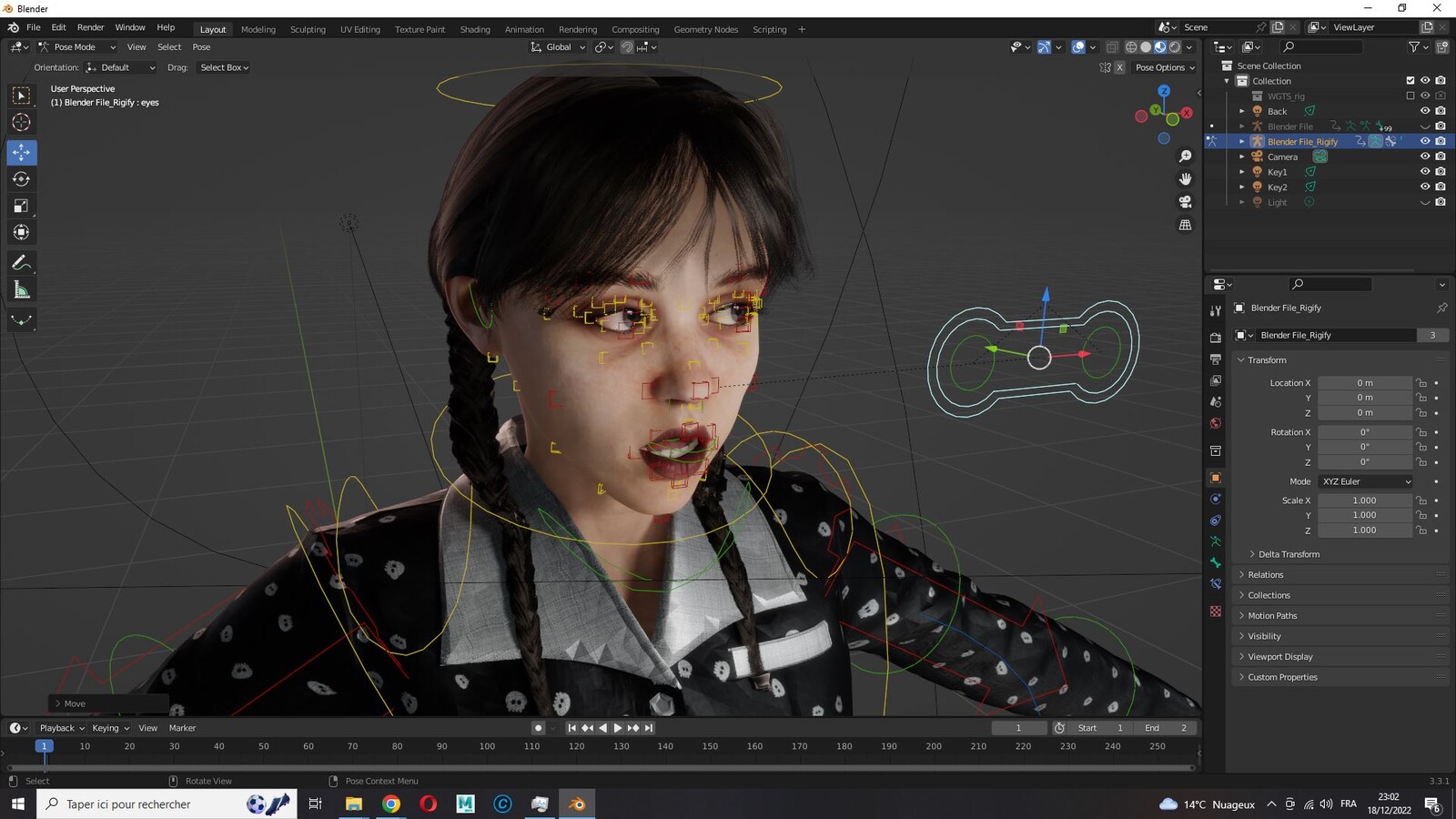
Task: Activate the Rotate tool
Action: tap(21, 179)
